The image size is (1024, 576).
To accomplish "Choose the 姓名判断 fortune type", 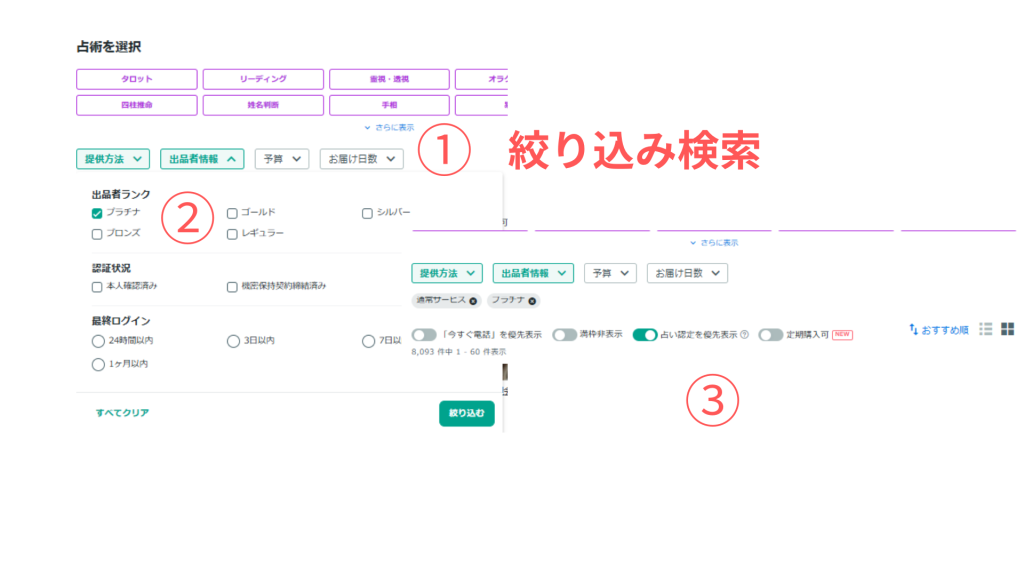I will [x=263, y=104].
